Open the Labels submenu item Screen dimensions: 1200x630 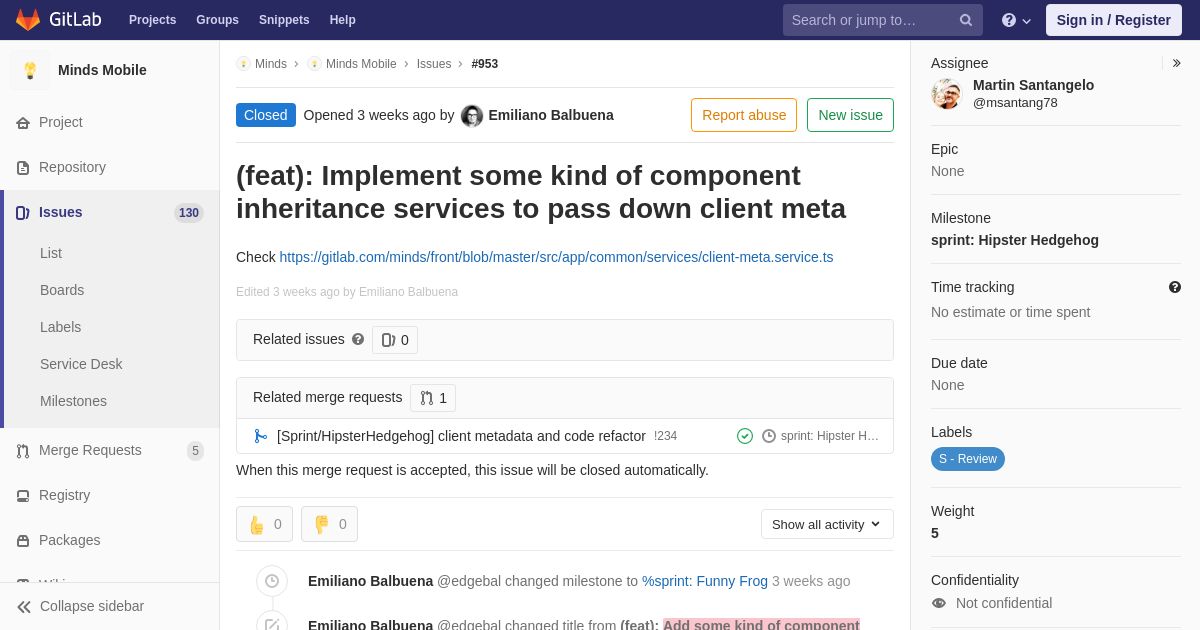point(60,328)
